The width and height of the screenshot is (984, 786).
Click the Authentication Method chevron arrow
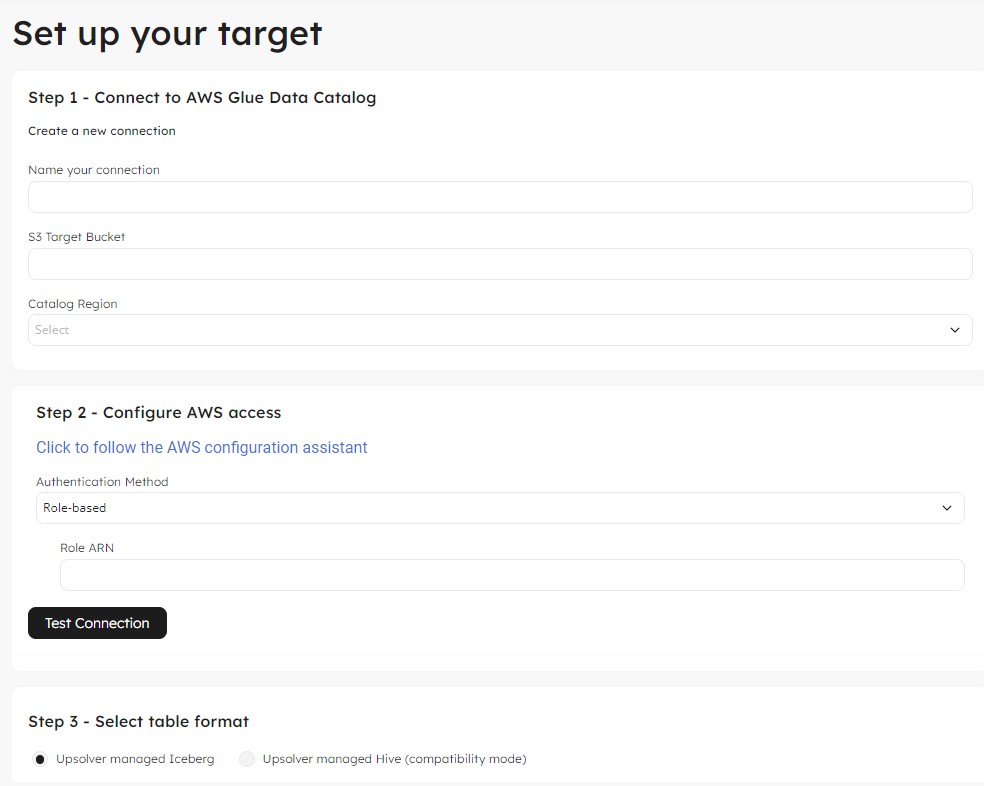point(947,508)
